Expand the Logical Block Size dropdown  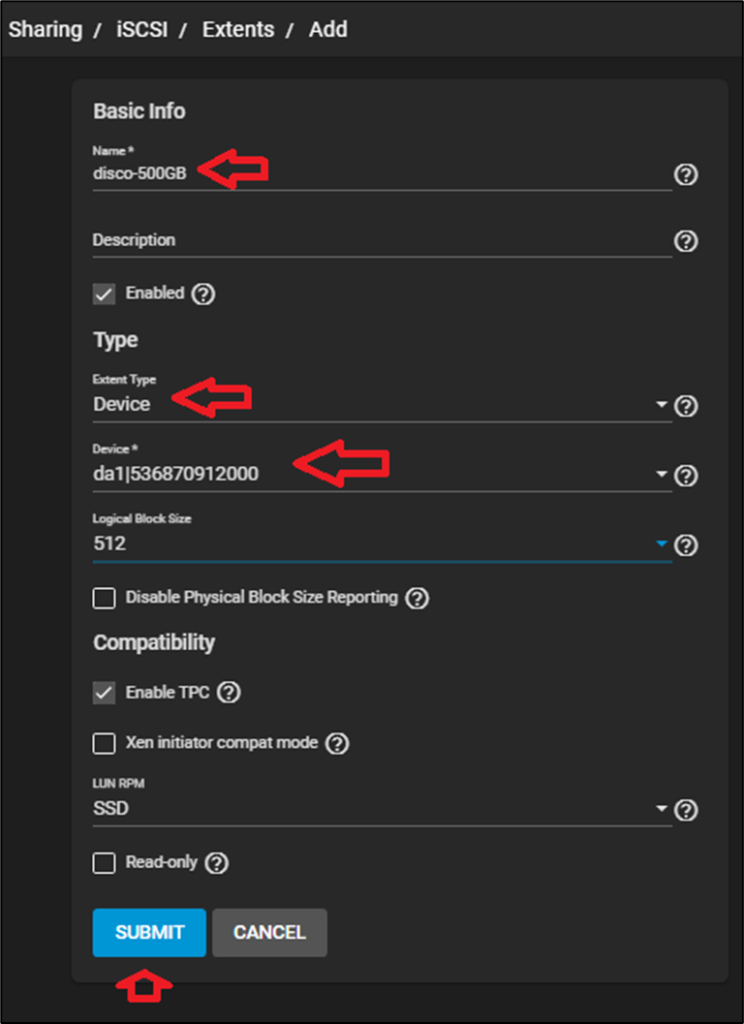[x=380, y=545]
